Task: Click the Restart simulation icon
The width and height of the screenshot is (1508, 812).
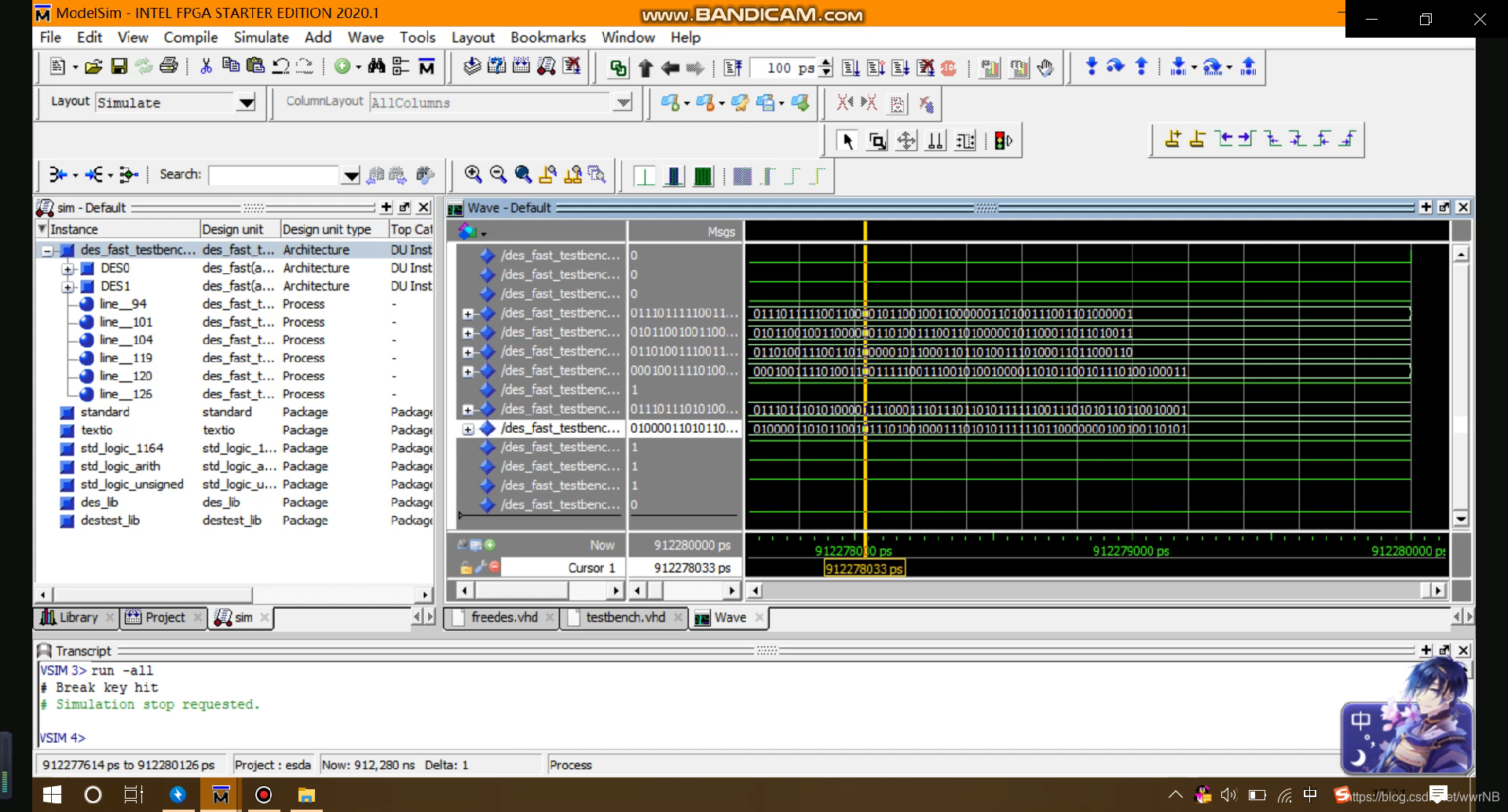Action: [x=733, y=68]
